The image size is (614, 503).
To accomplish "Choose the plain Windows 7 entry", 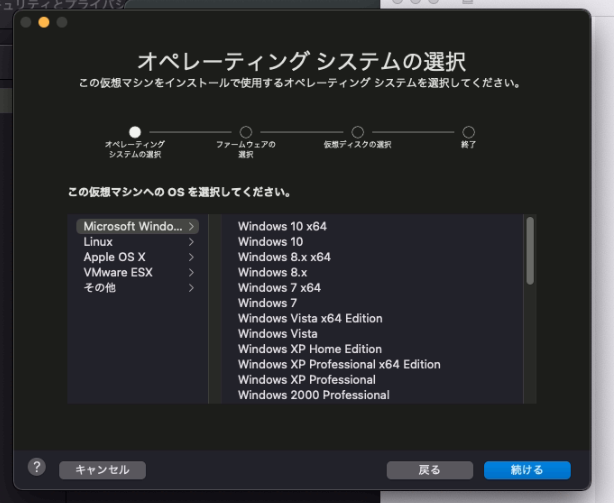I will 267,303.
